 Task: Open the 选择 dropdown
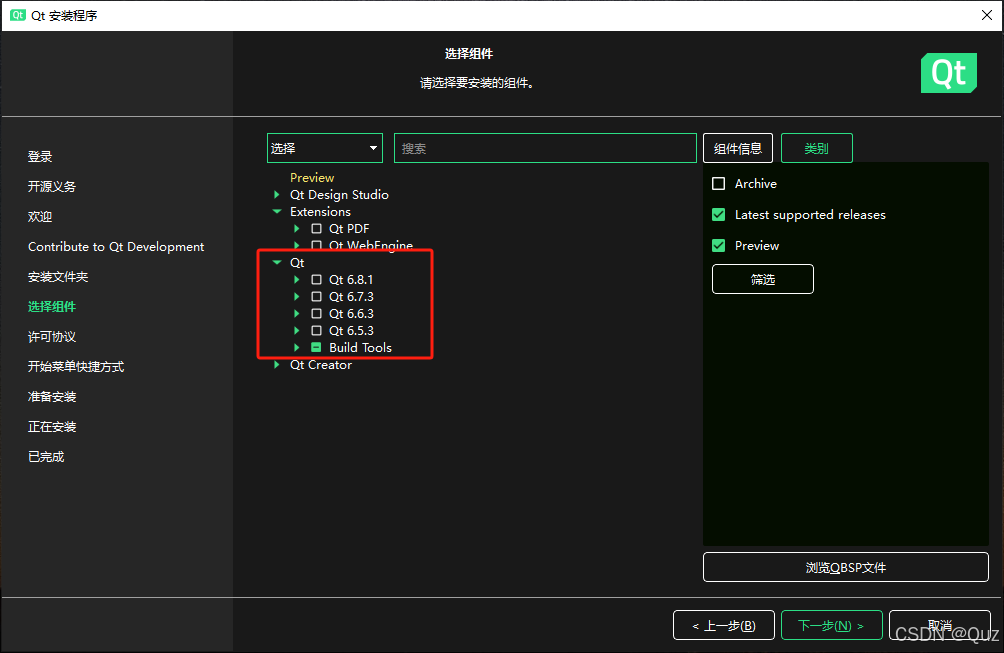click(x=325, y=148)
